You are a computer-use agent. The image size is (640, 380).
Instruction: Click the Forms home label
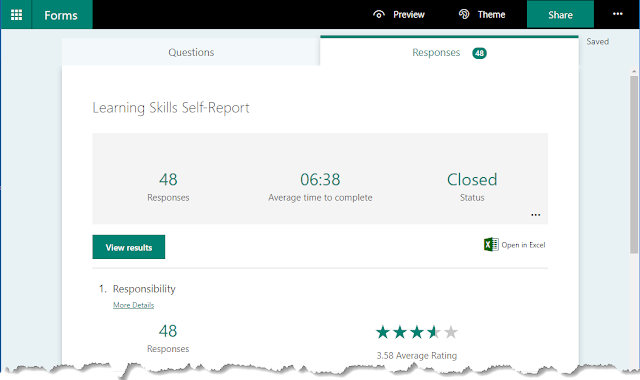coord(61,15)
